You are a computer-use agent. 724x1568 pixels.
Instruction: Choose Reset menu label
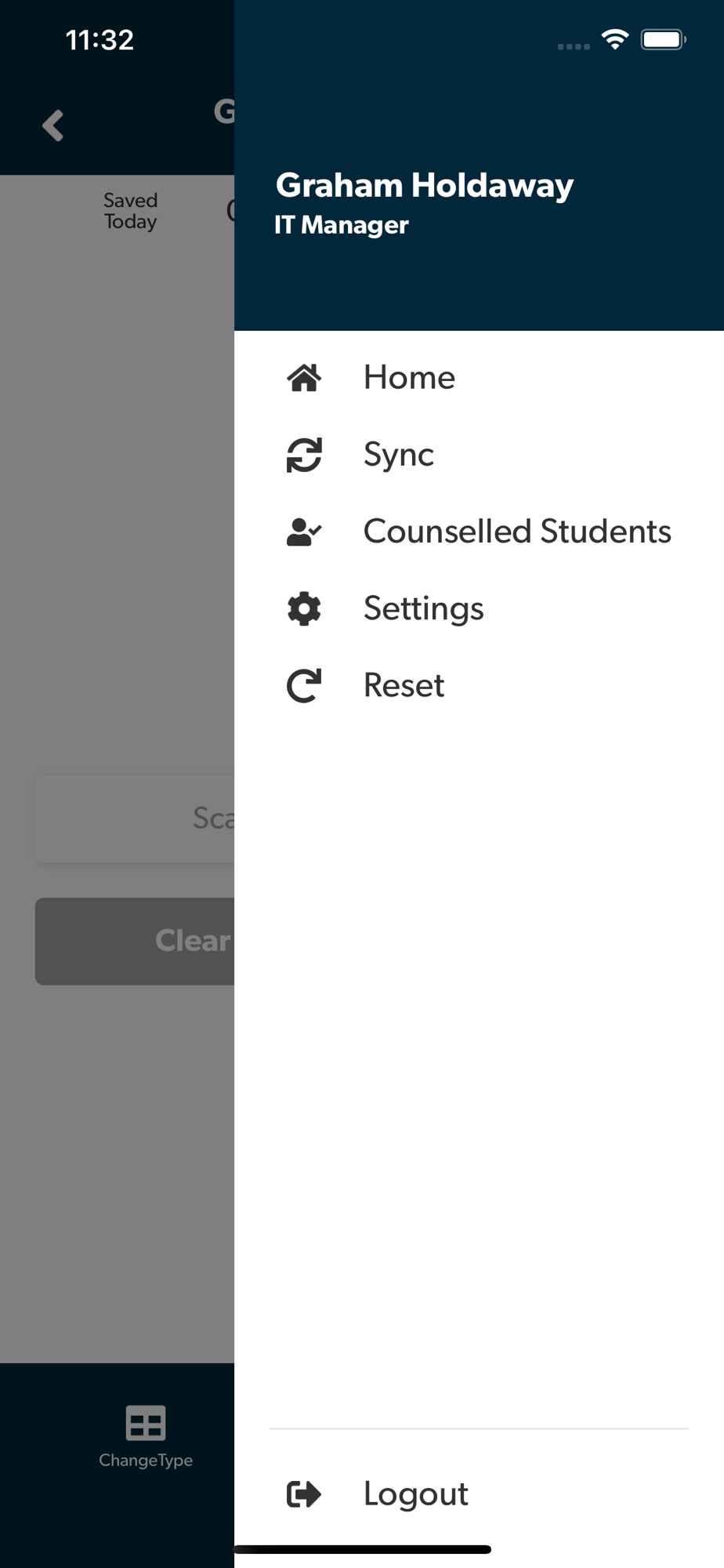click(x=404, y=685)
